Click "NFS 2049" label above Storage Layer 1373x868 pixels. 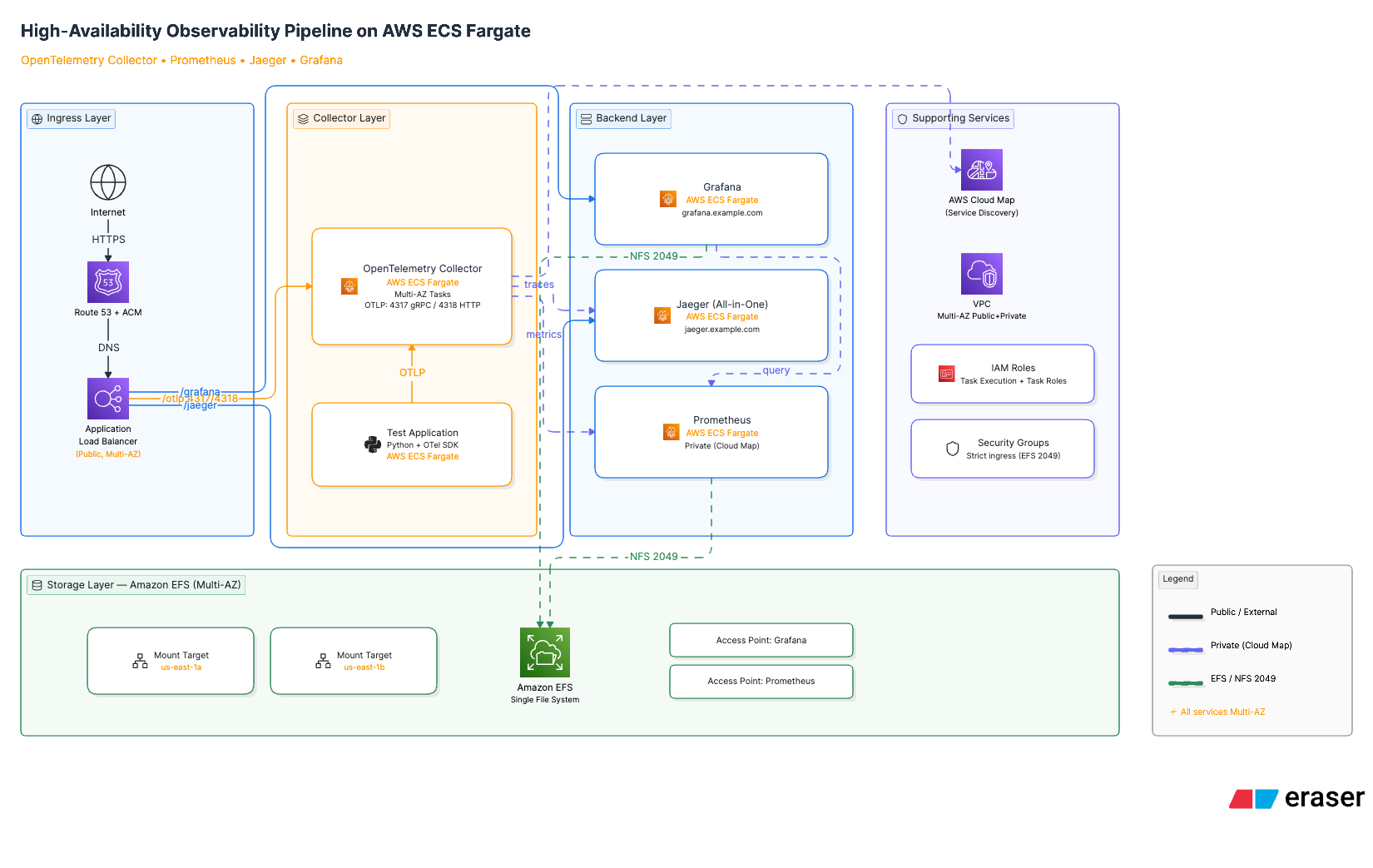click(654, 557)
